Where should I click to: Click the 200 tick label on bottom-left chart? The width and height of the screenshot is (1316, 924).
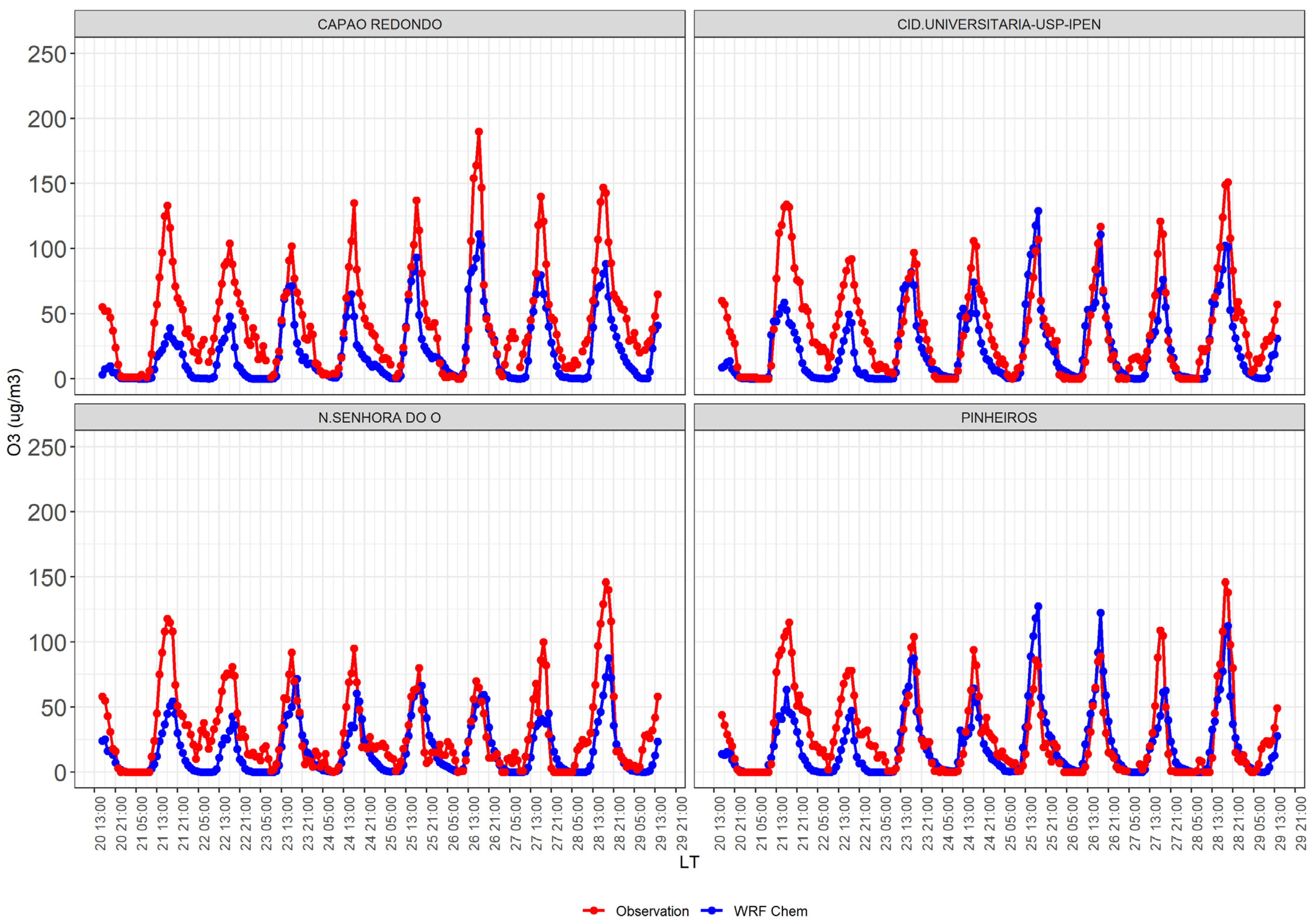[47, 512]
